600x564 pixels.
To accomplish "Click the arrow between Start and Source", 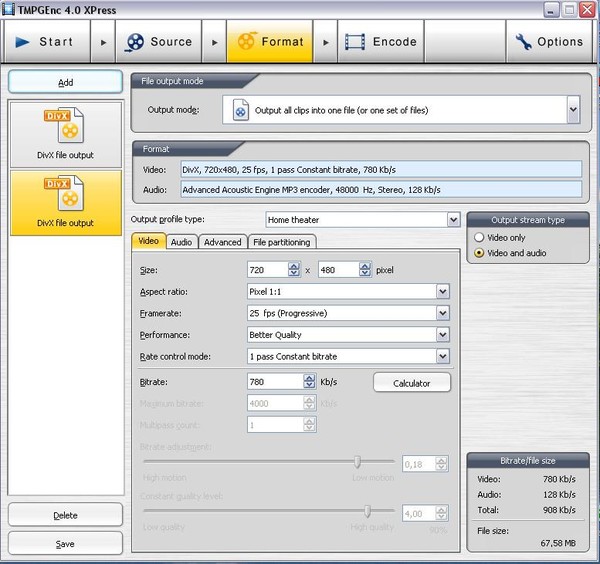I will click(103, 42).
